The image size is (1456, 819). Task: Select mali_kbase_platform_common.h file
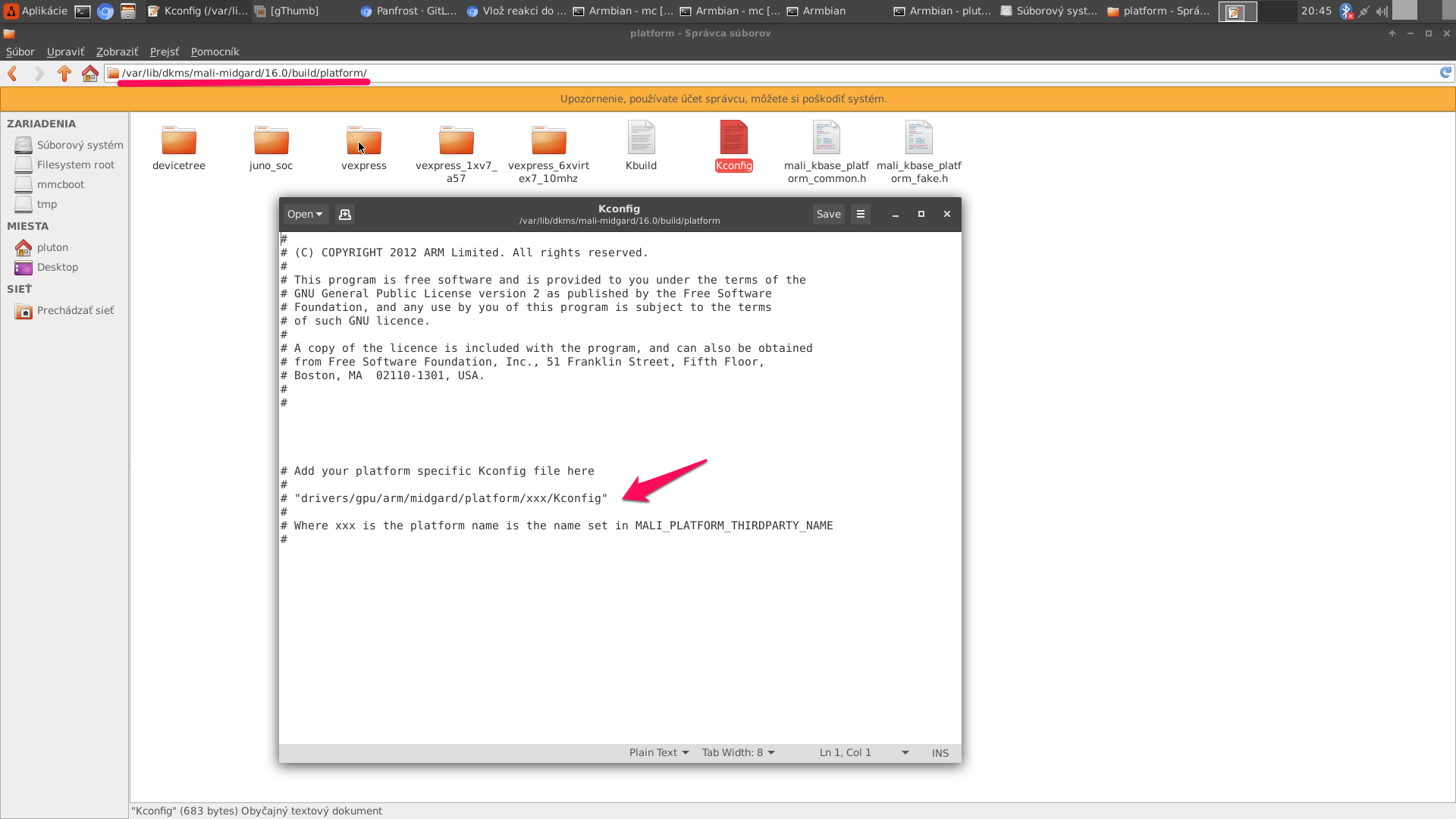827,153
